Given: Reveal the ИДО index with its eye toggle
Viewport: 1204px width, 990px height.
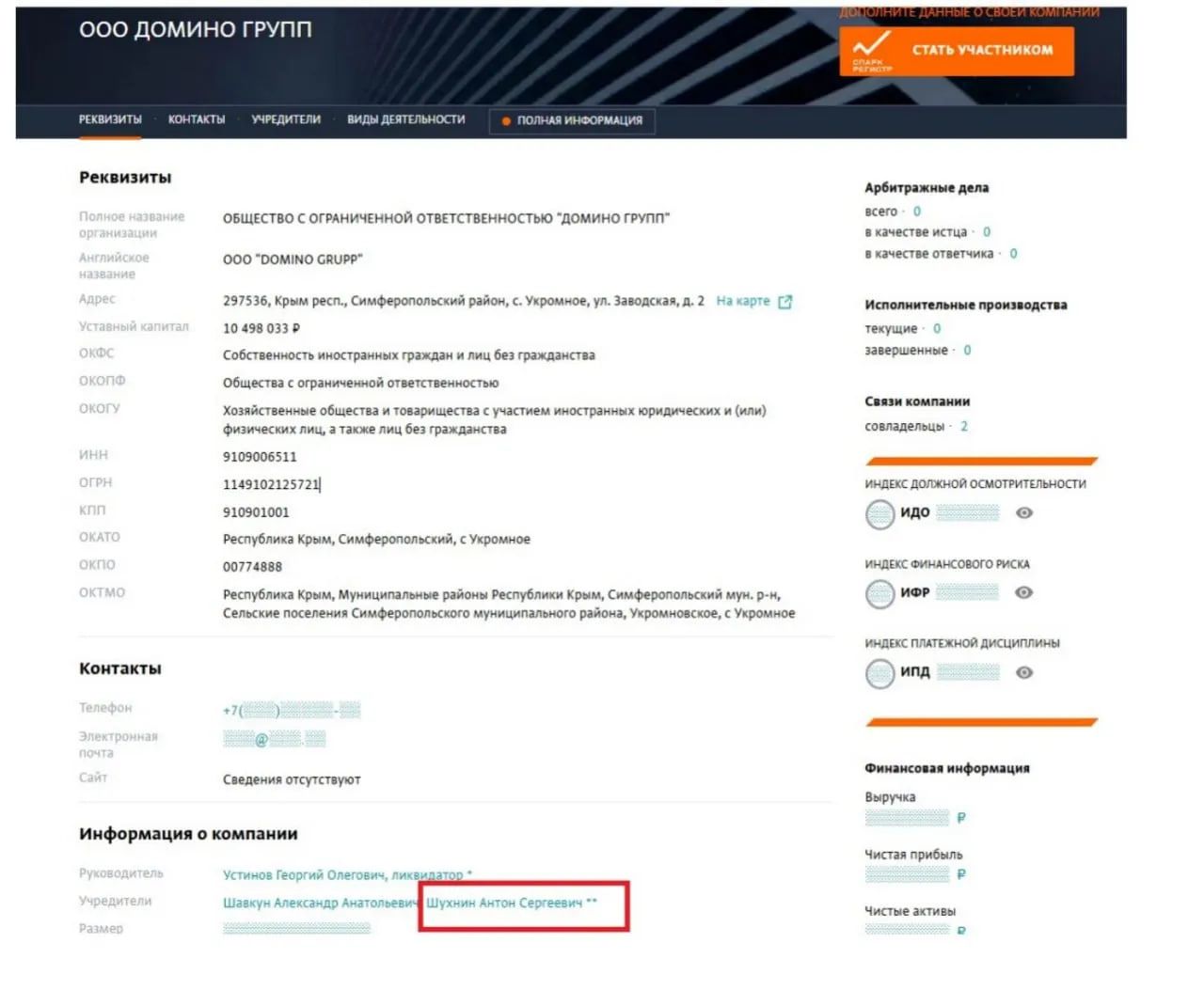Looking at the screenshot, I should click(x=1024, y=513).
